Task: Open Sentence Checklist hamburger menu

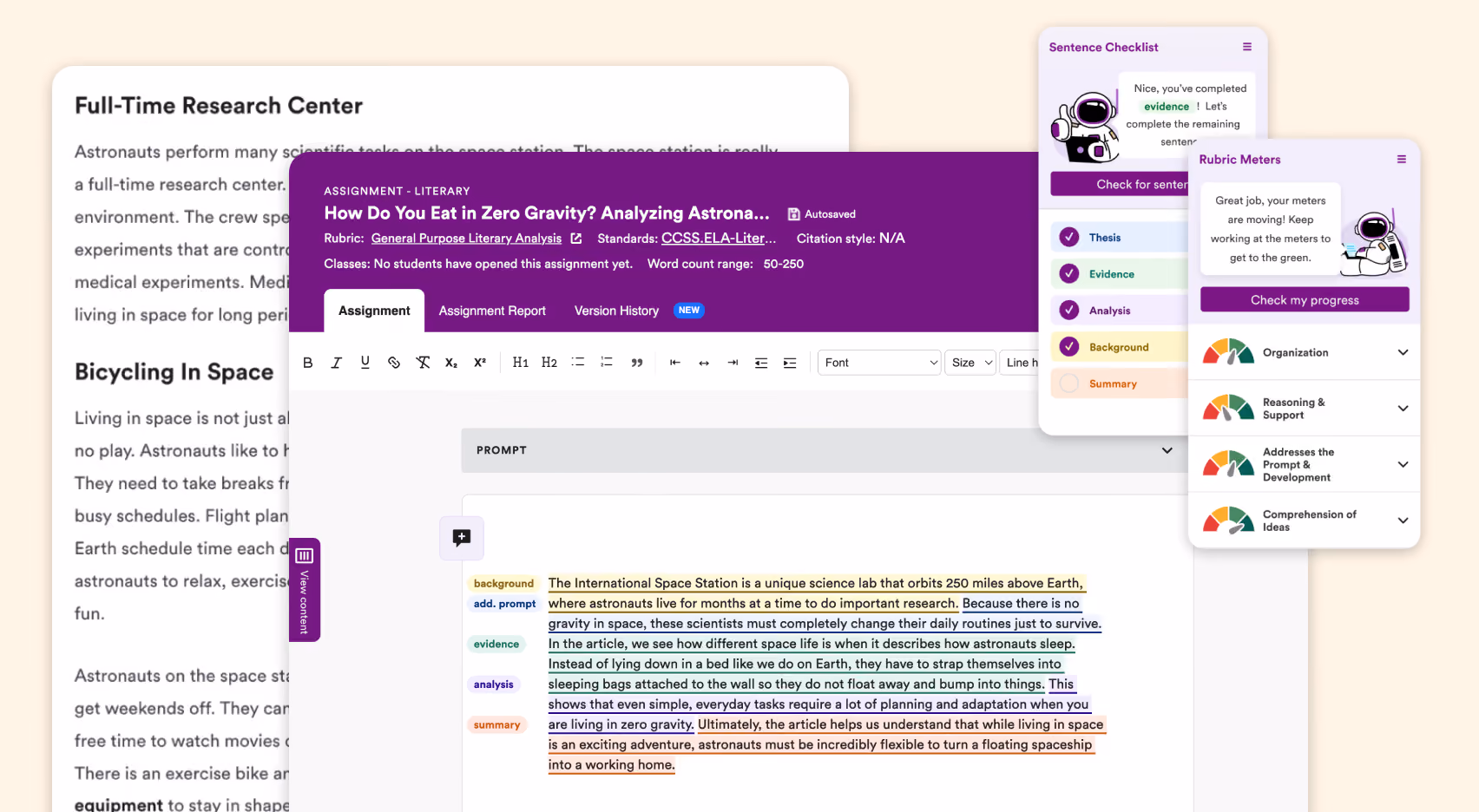Action: pyautogui.click(x=1247, y=47)
